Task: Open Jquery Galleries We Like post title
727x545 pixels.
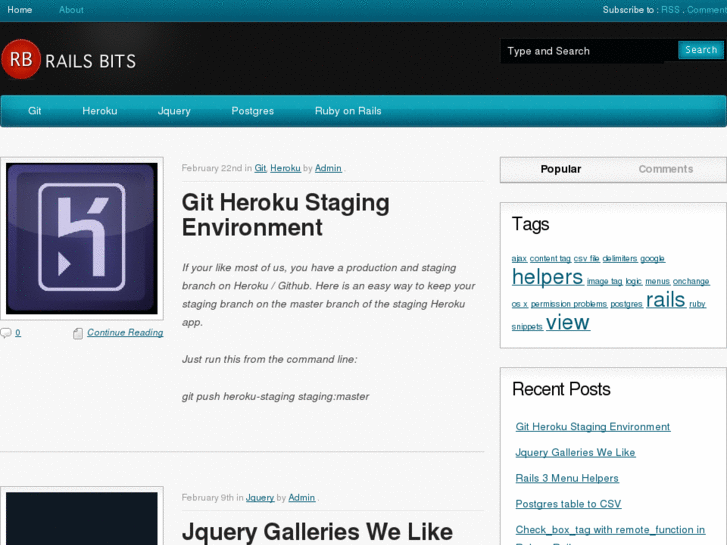Action: pos(317,532)
